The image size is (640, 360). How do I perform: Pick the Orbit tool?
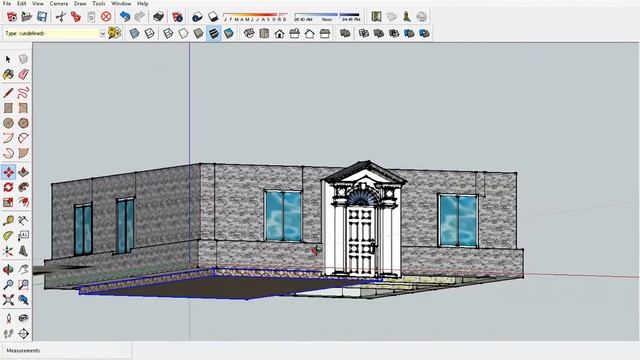(x=8, y=269)
